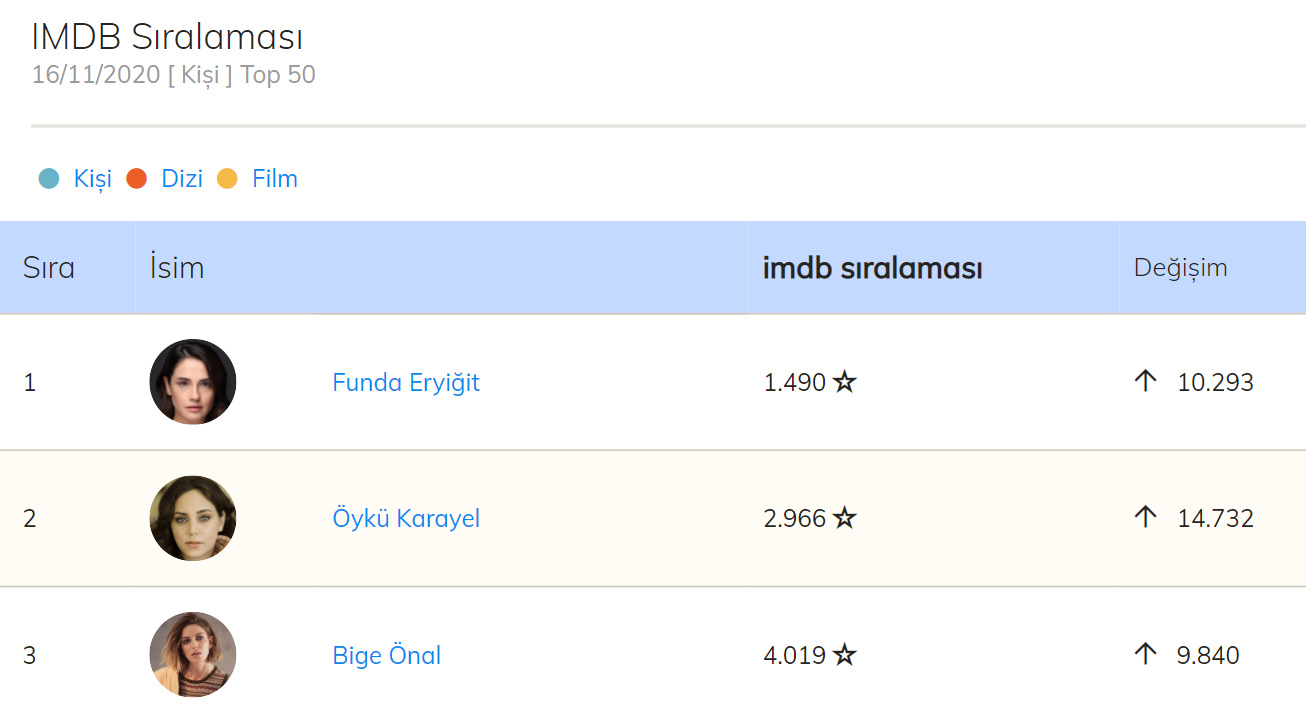The width and height of the screenshot is (1306, 718).
Task: Open Öykü Karayel's profile link
Action: tap(406, 519)
